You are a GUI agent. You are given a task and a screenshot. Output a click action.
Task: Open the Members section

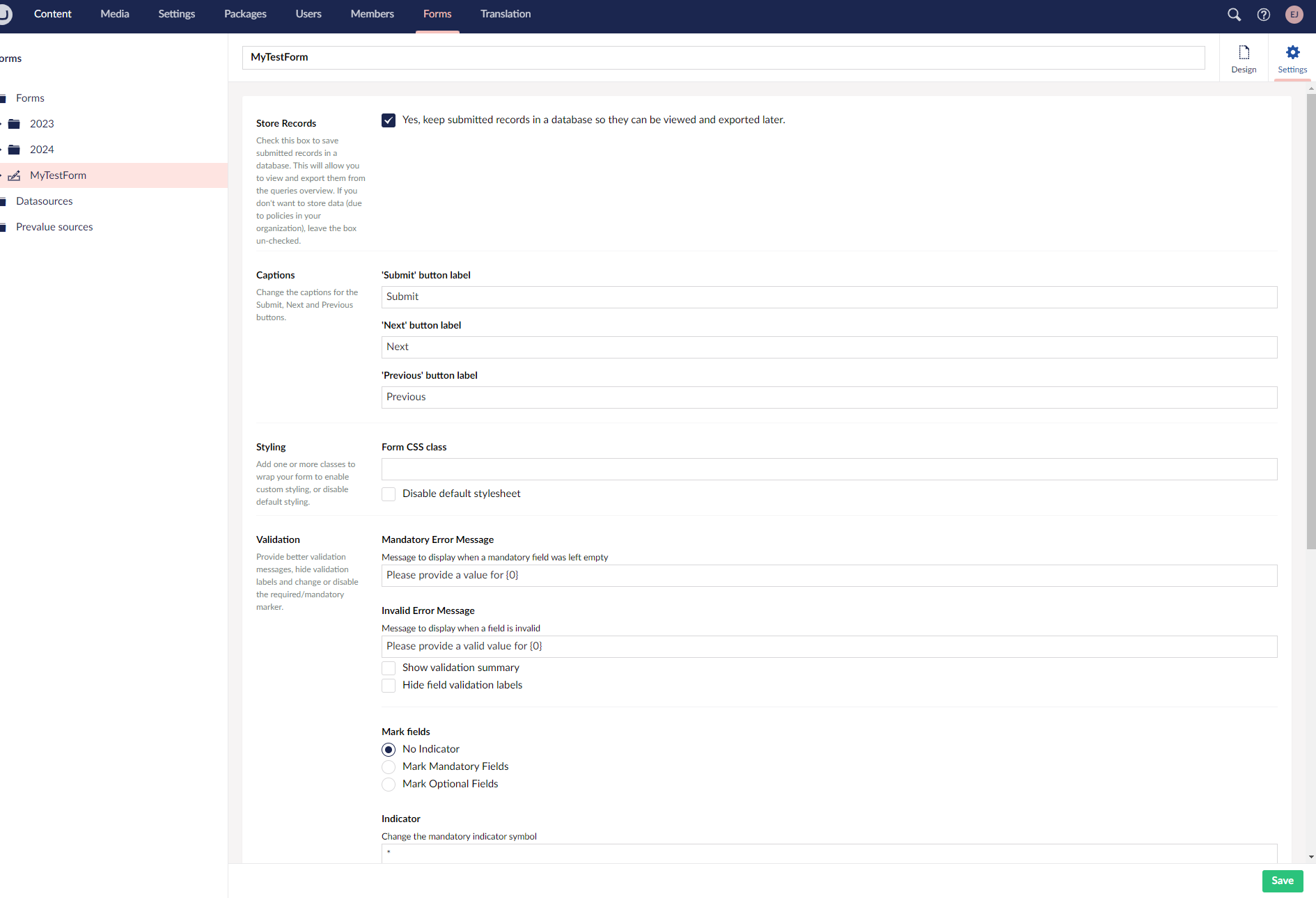point(373,14)
